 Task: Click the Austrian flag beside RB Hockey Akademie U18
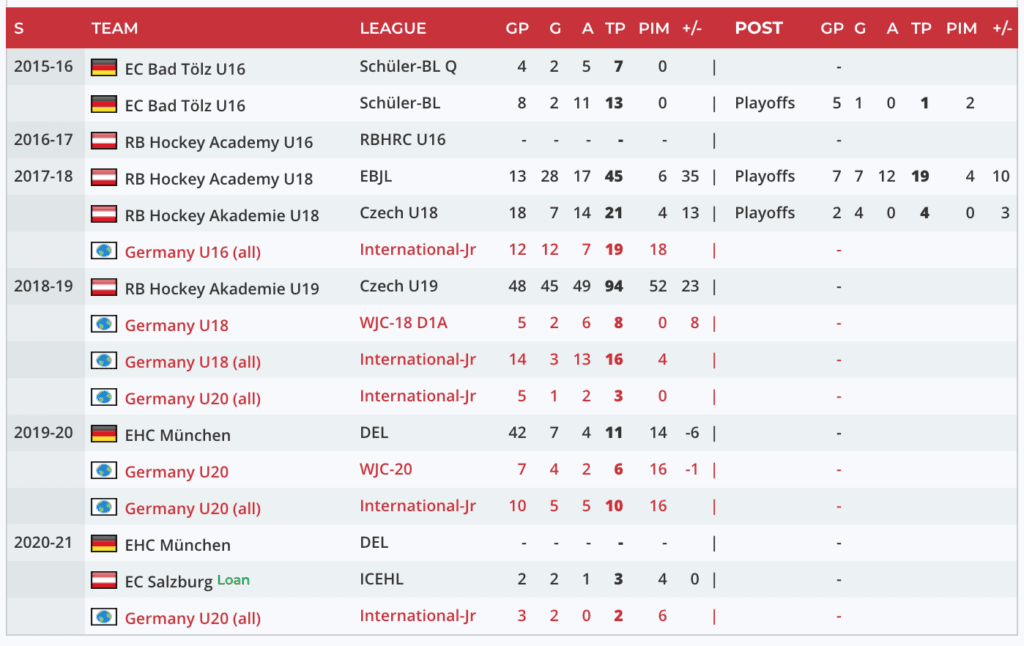[104, 214]
